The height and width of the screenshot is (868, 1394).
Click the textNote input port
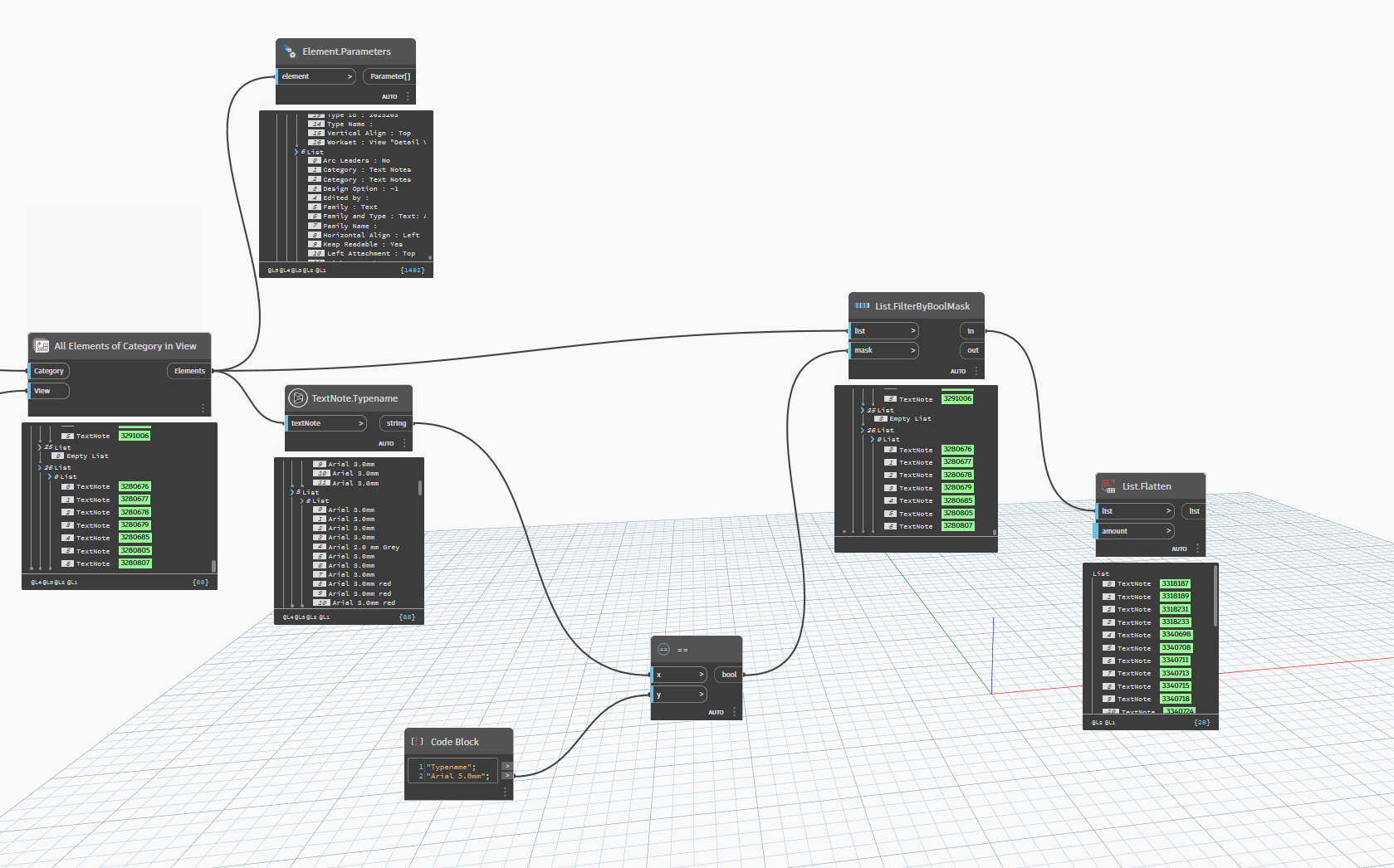tap(326, 423)
